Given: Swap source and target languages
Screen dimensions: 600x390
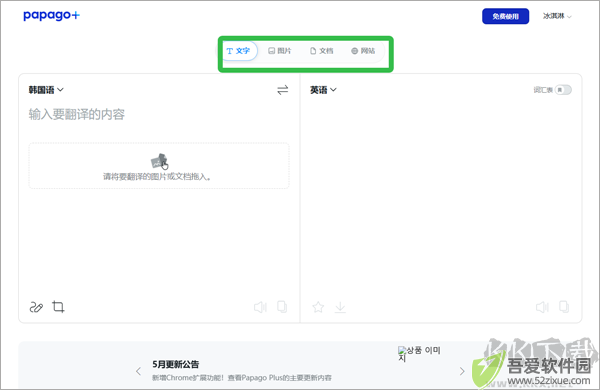Looking at the screenshot, I should click(283, 90).
